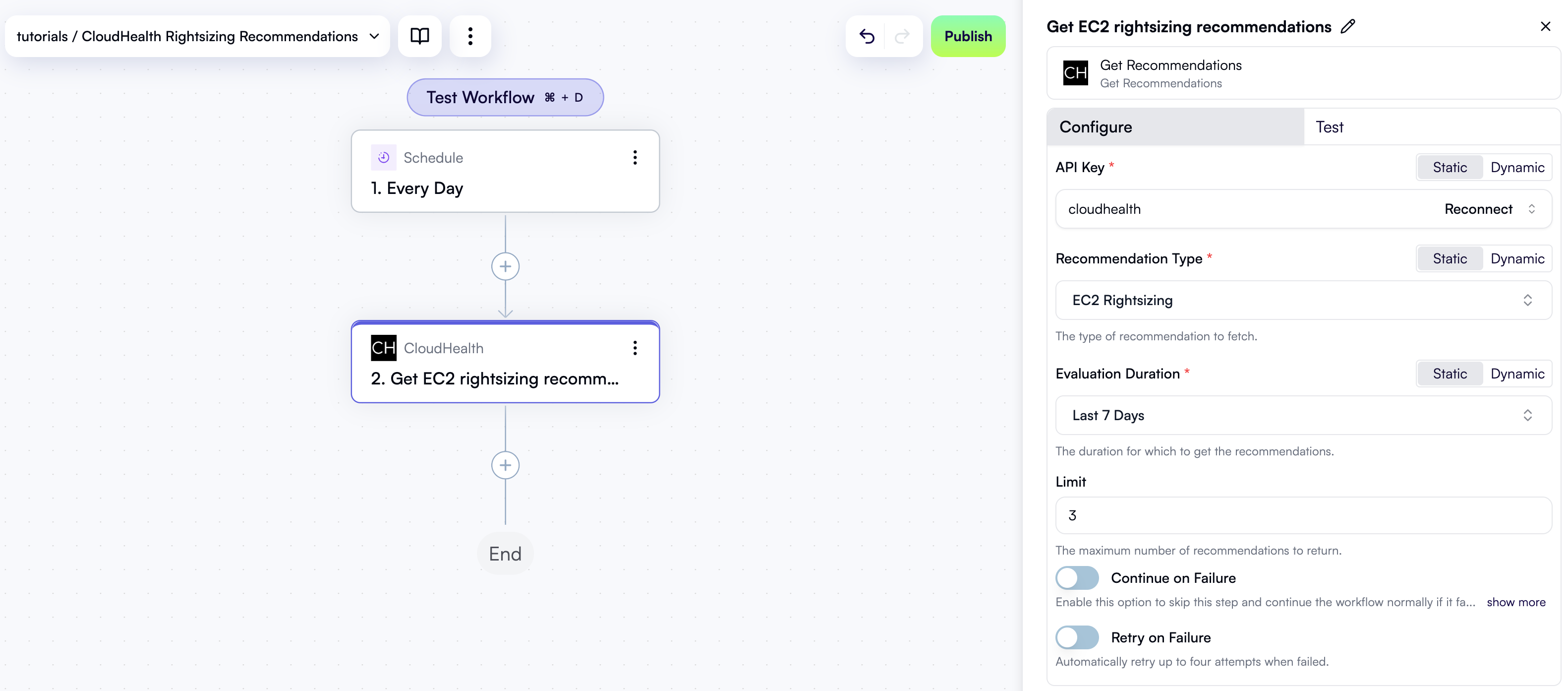Image resolution: width=1568 pixels, height=691 pixels.
Task: Click the three-dot menu next to the book icon
Action: (x=470, y=36)
